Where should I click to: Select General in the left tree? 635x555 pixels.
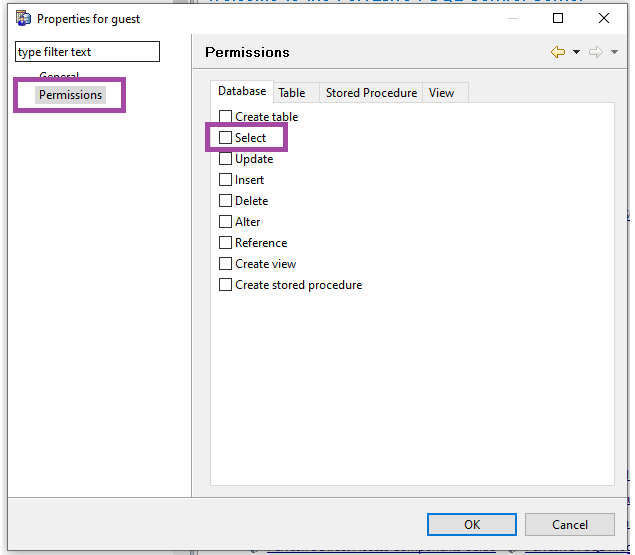[x=59, y=76]
